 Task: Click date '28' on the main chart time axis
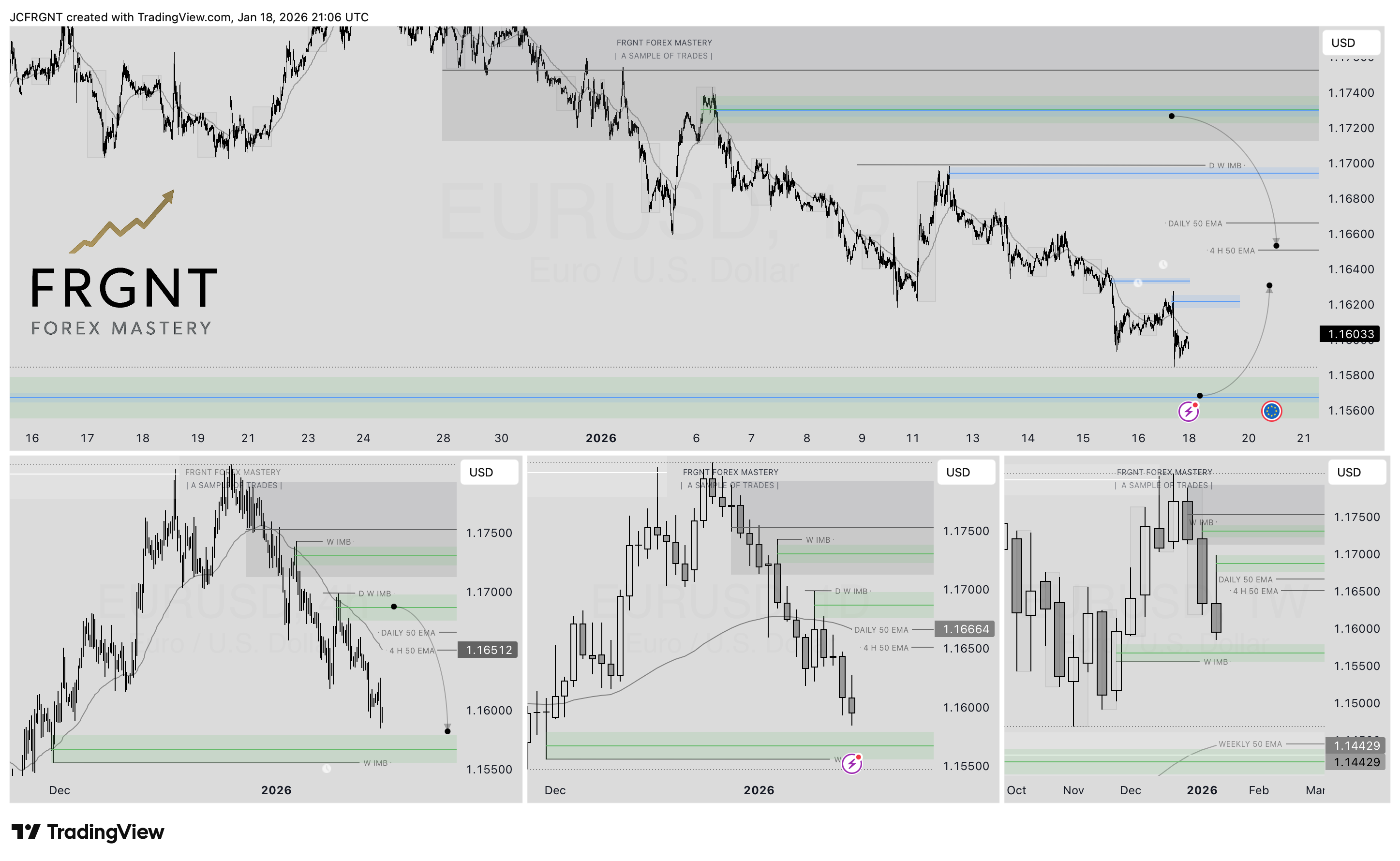coord(443,438)
